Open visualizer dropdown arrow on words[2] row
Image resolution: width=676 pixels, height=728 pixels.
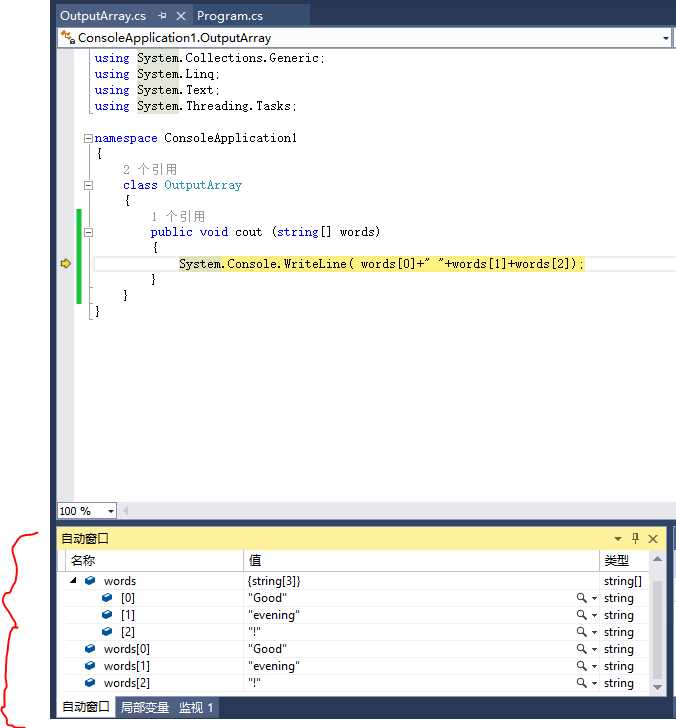[594, 683]
